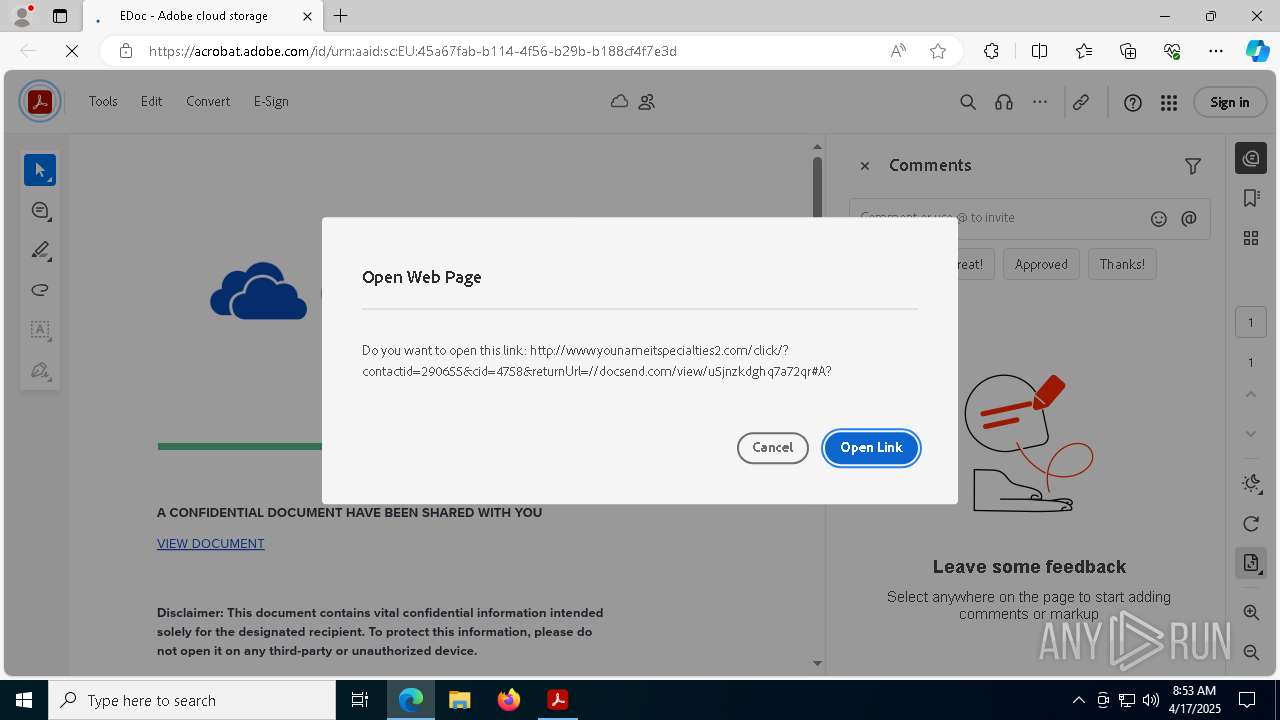
Task: Open the Acrobat more options ellipsis
Action: [x=1040, y=102]
